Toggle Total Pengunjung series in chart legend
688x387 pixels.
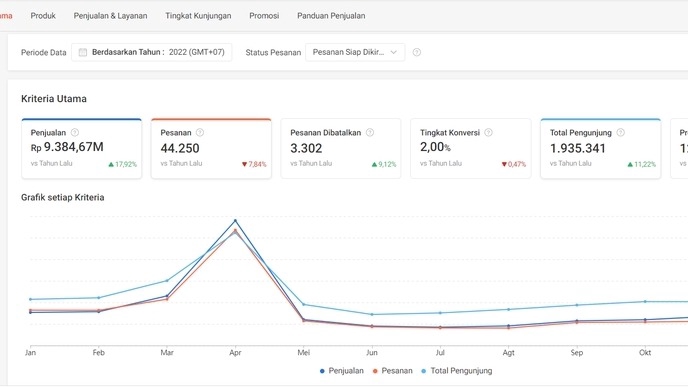[x=457, y=371]
